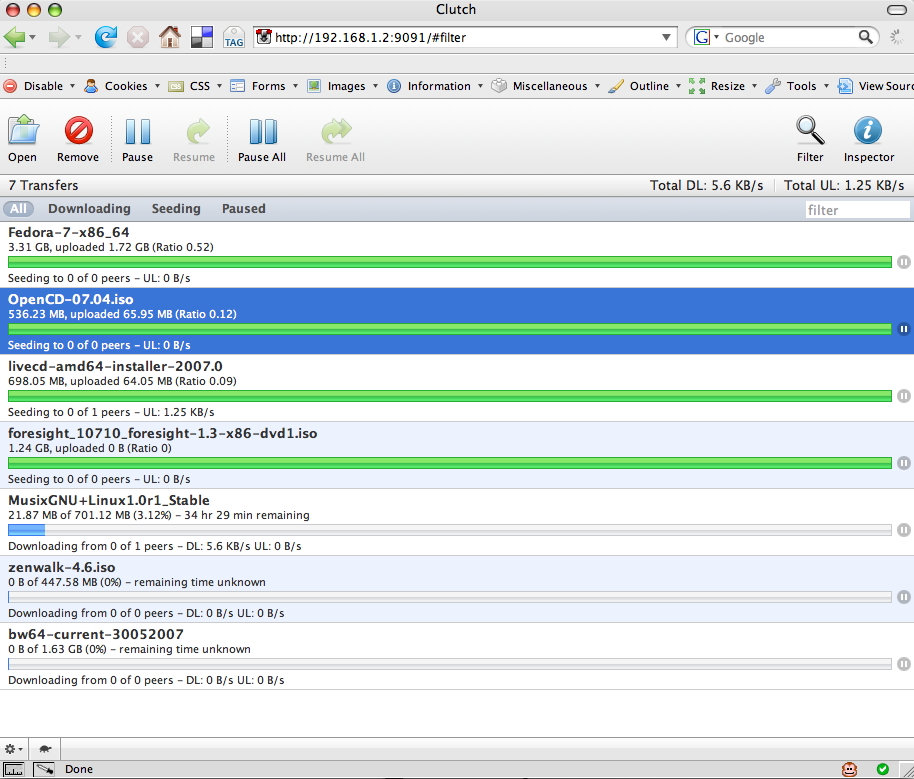Select the bw64-current-30052007 transfer
914x779 pixels.
pos(457,656)
